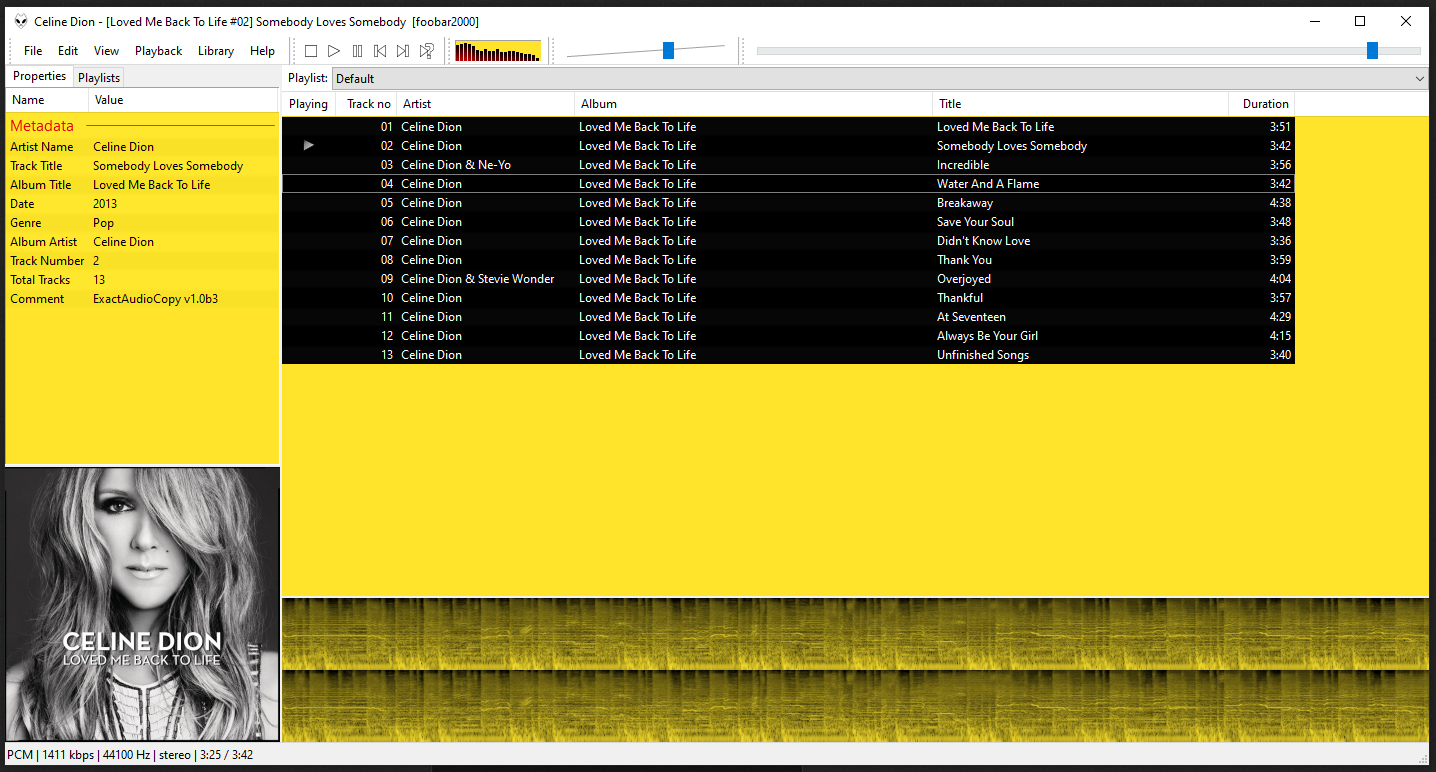Click the Album Artist property row
Screen dimensions: 1436x772
click(142, 242)
